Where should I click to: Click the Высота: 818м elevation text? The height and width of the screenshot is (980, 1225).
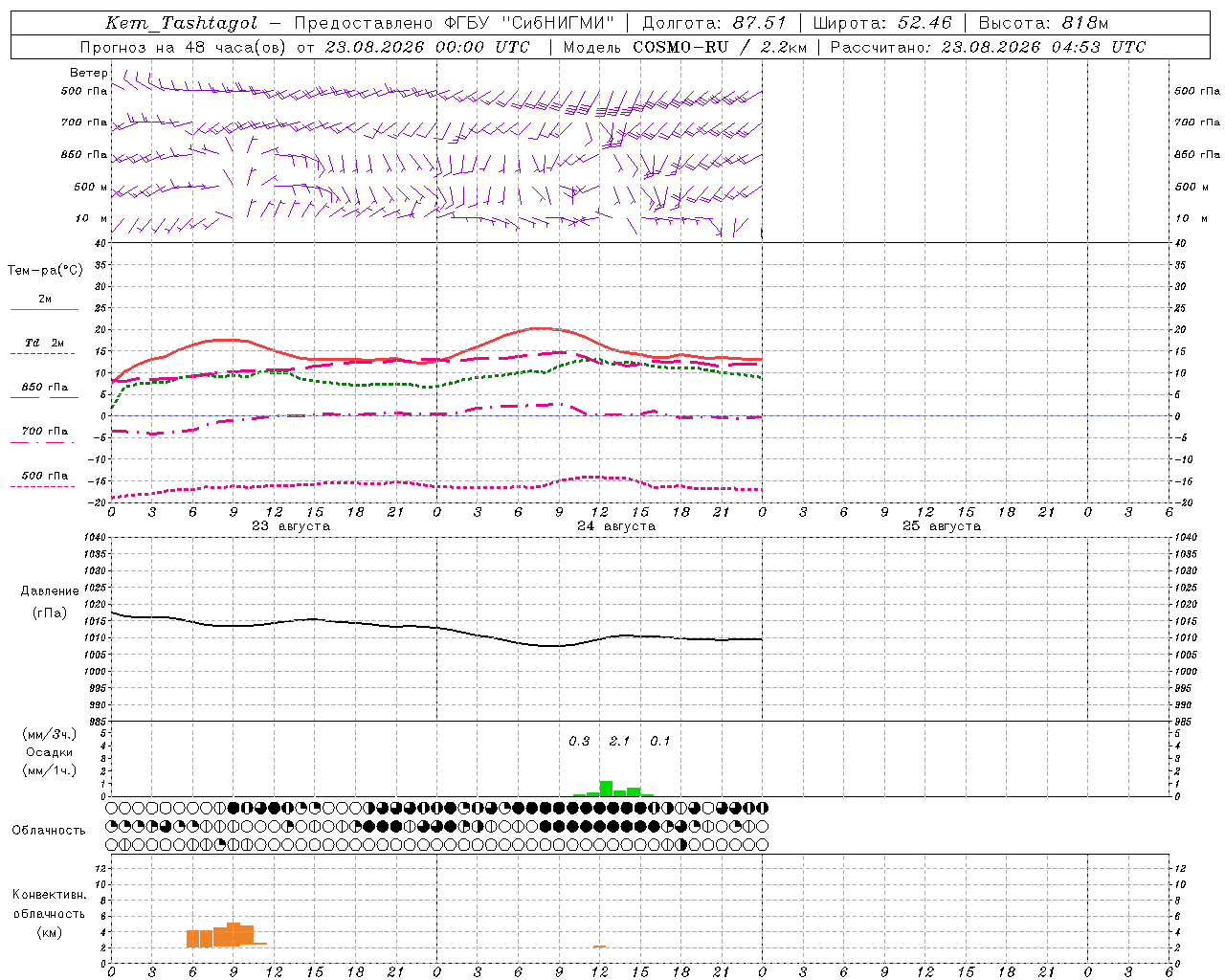coord(1043,23)
